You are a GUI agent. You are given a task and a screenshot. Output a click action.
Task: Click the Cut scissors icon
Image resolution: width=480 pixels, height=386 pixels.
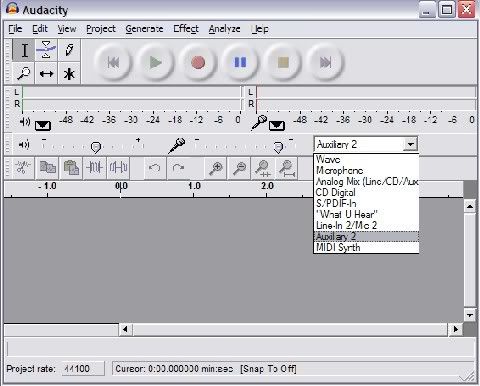point(23,167)
